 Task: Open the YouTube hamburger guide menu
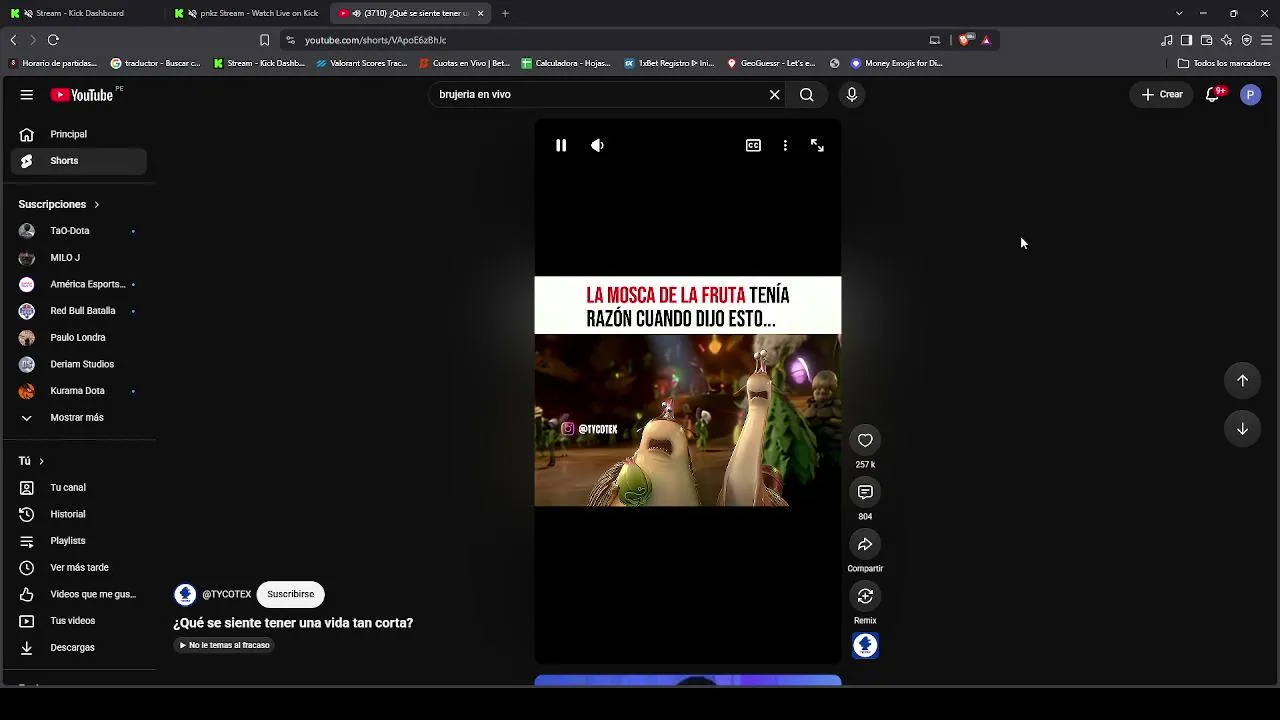point(27,95)
